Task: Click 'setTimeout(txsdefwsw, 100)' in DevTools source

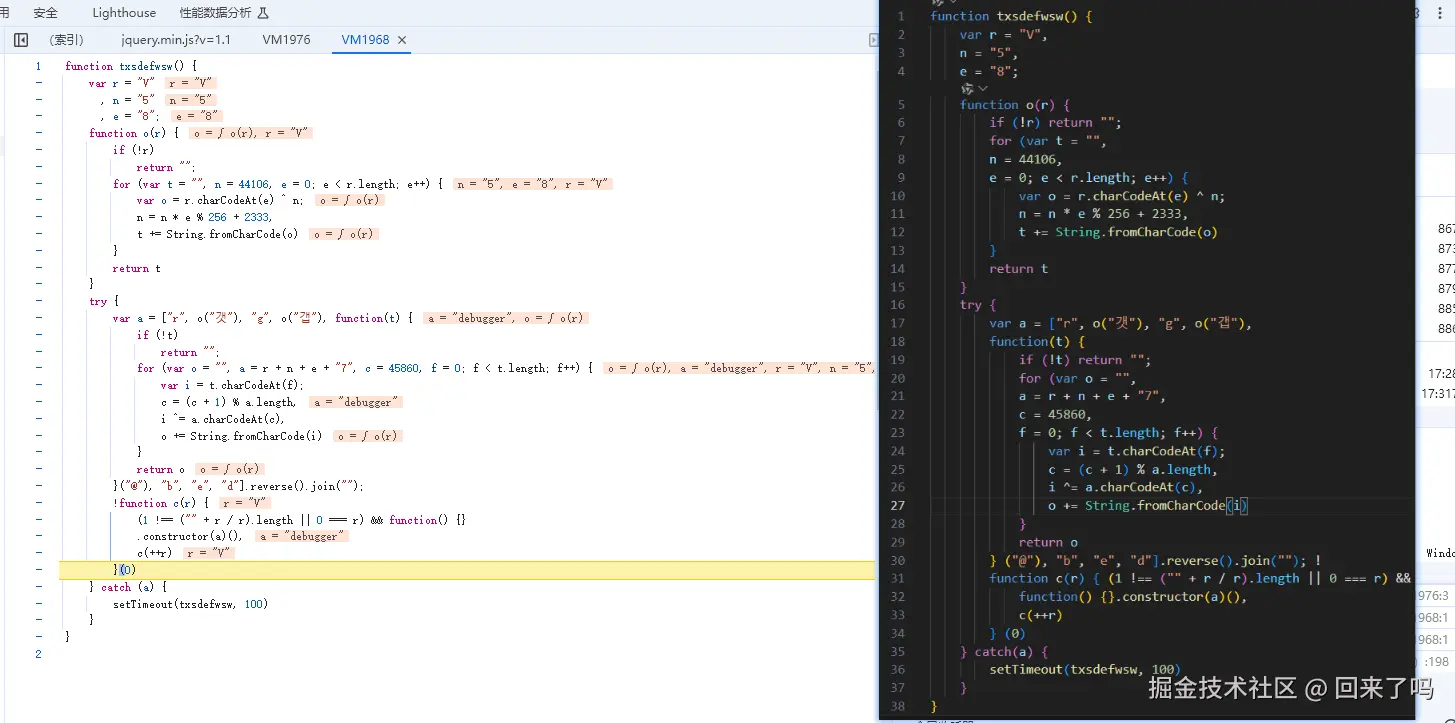Action: [191, 604]
